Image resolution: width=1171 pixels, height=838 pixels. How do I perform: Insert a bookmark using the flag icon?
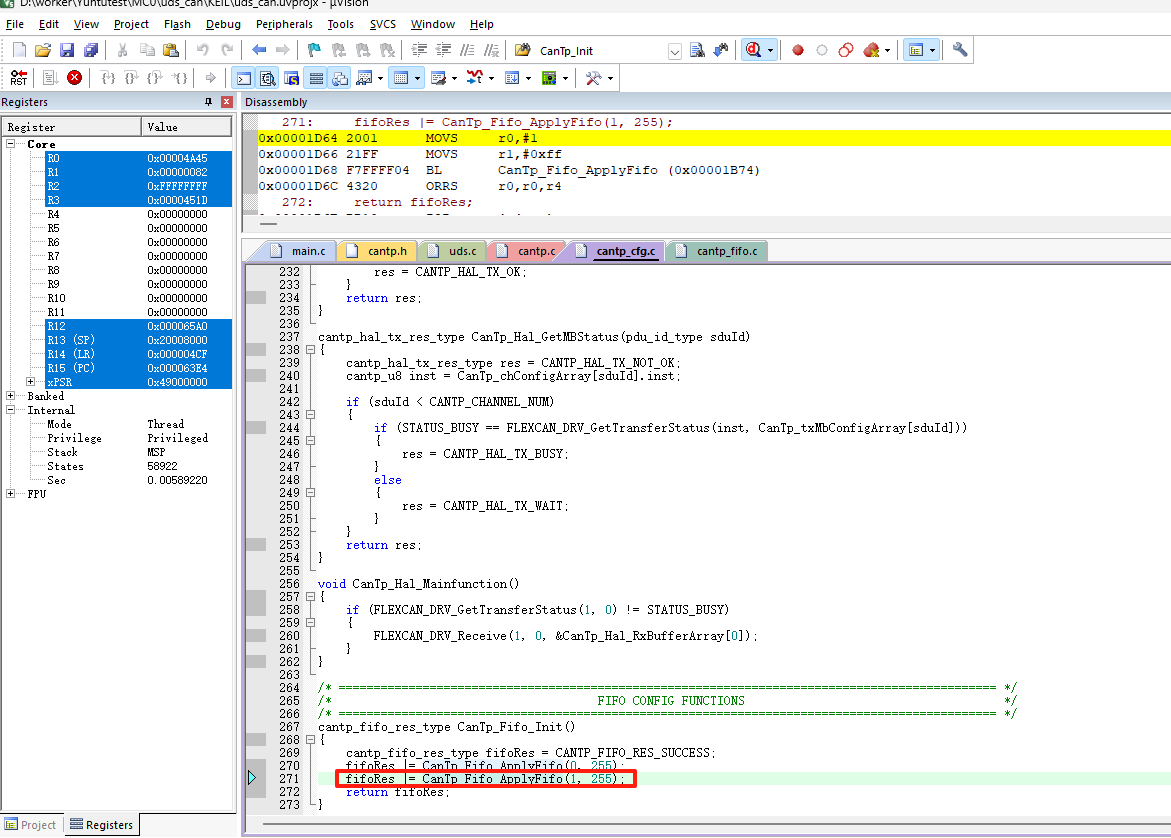(x=314, y=51)
